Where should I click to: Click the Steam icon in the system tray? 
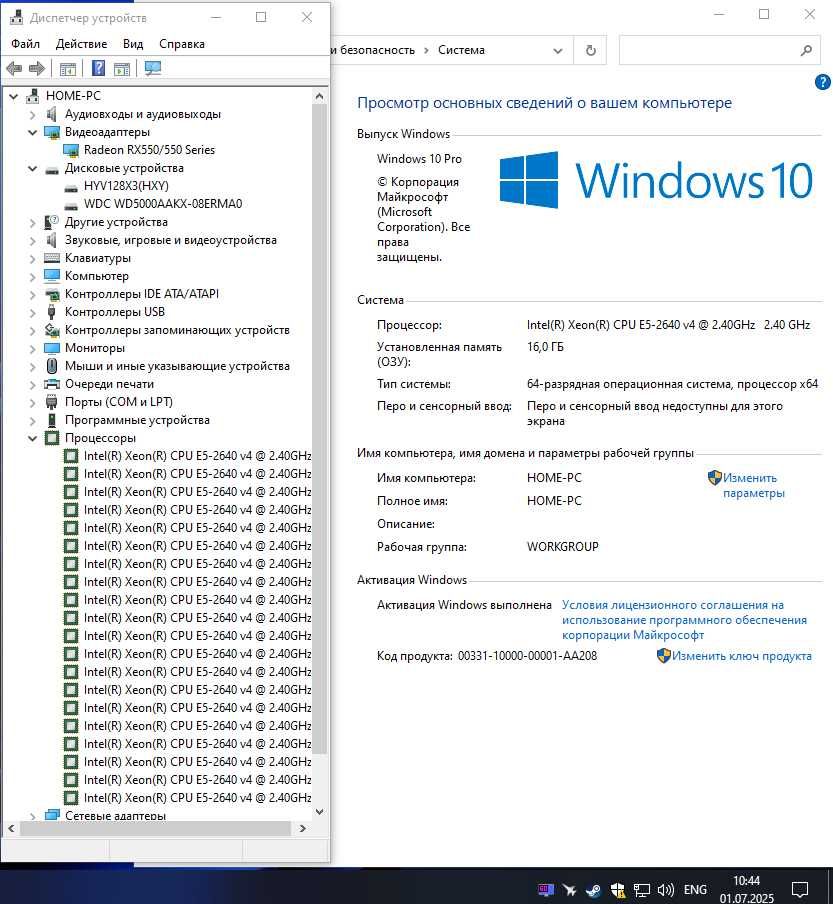593,890
